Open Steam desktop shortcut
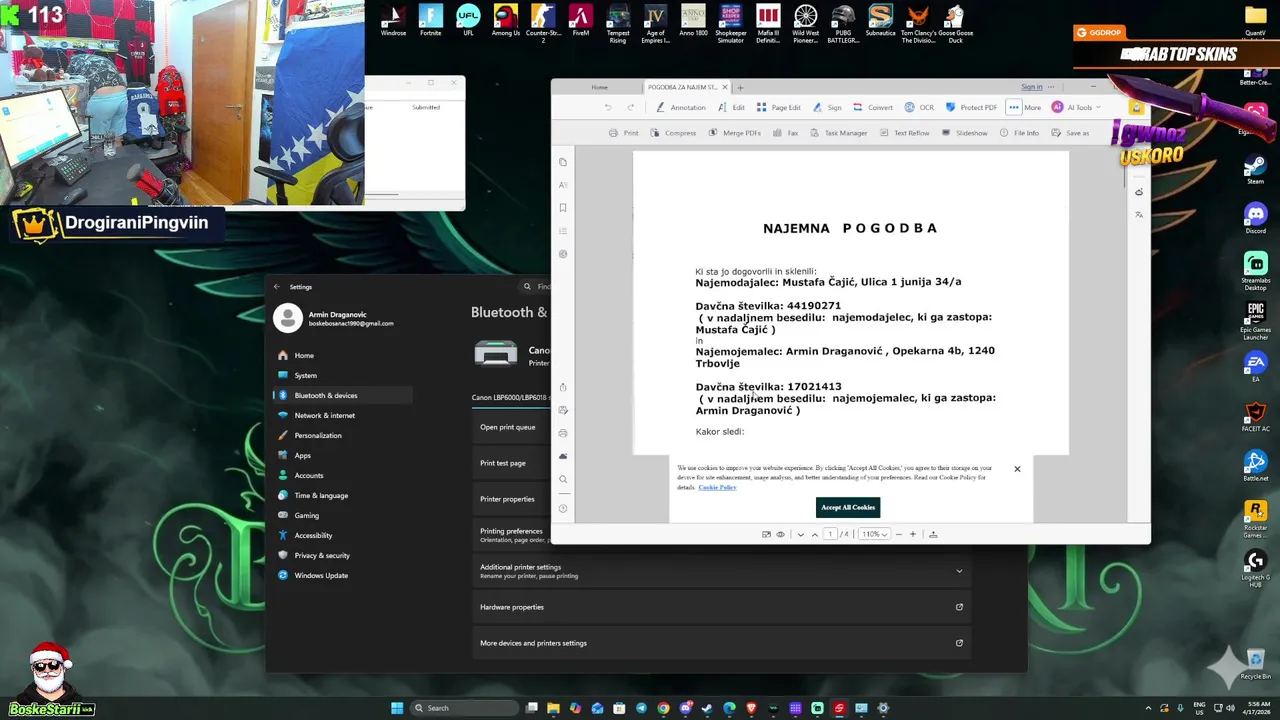The image size is (1280, 720). [x=1255, y=170]
